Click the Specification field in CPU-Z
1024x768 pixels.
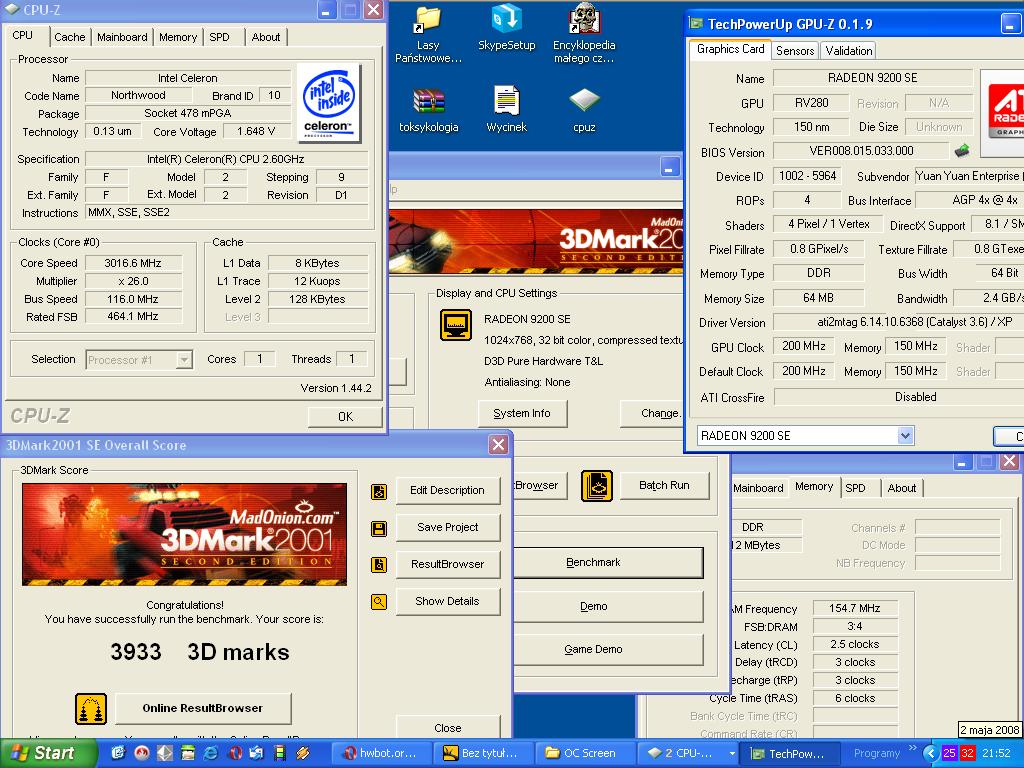[226, 159]
